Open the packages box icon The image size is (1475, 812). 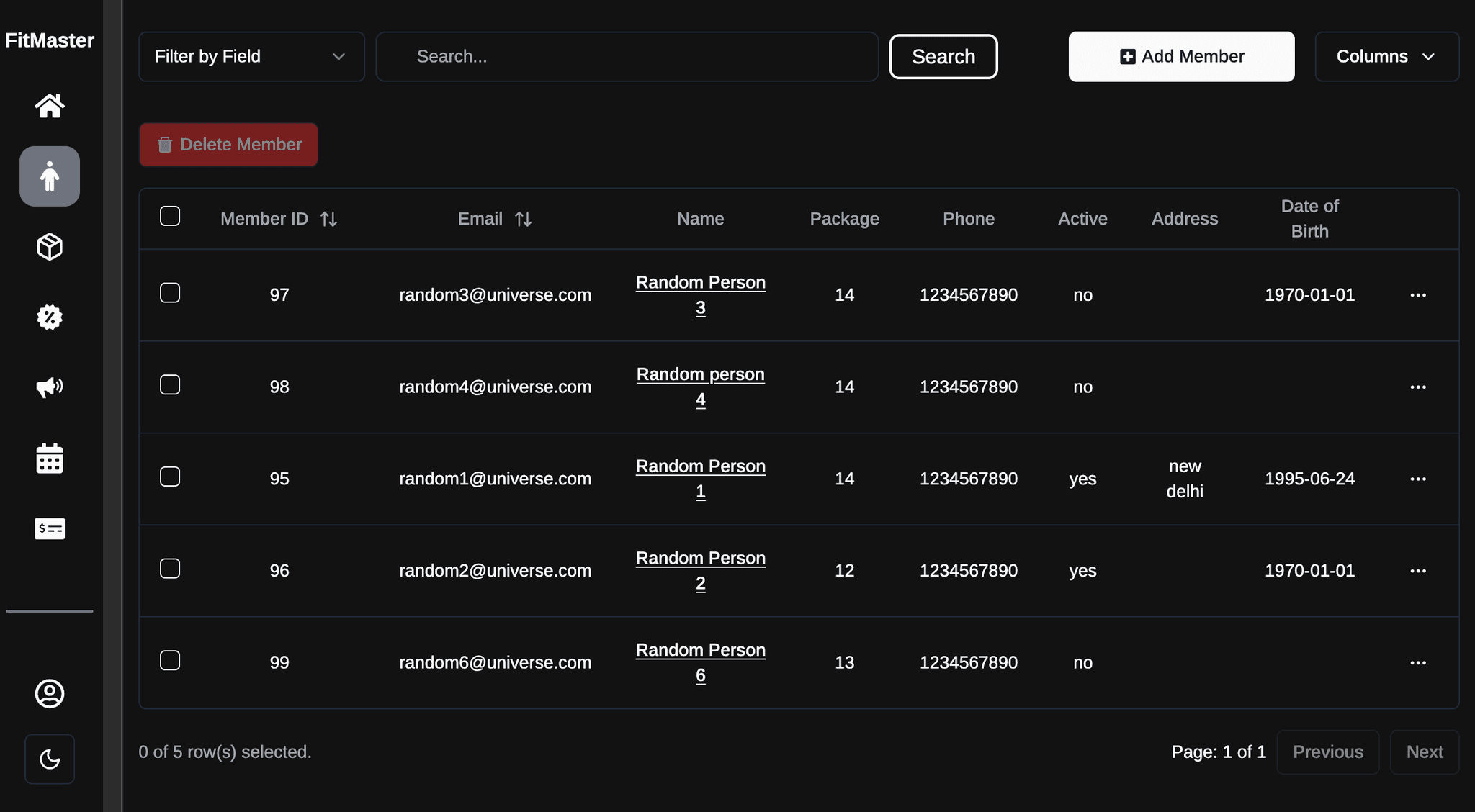(50, 247)
